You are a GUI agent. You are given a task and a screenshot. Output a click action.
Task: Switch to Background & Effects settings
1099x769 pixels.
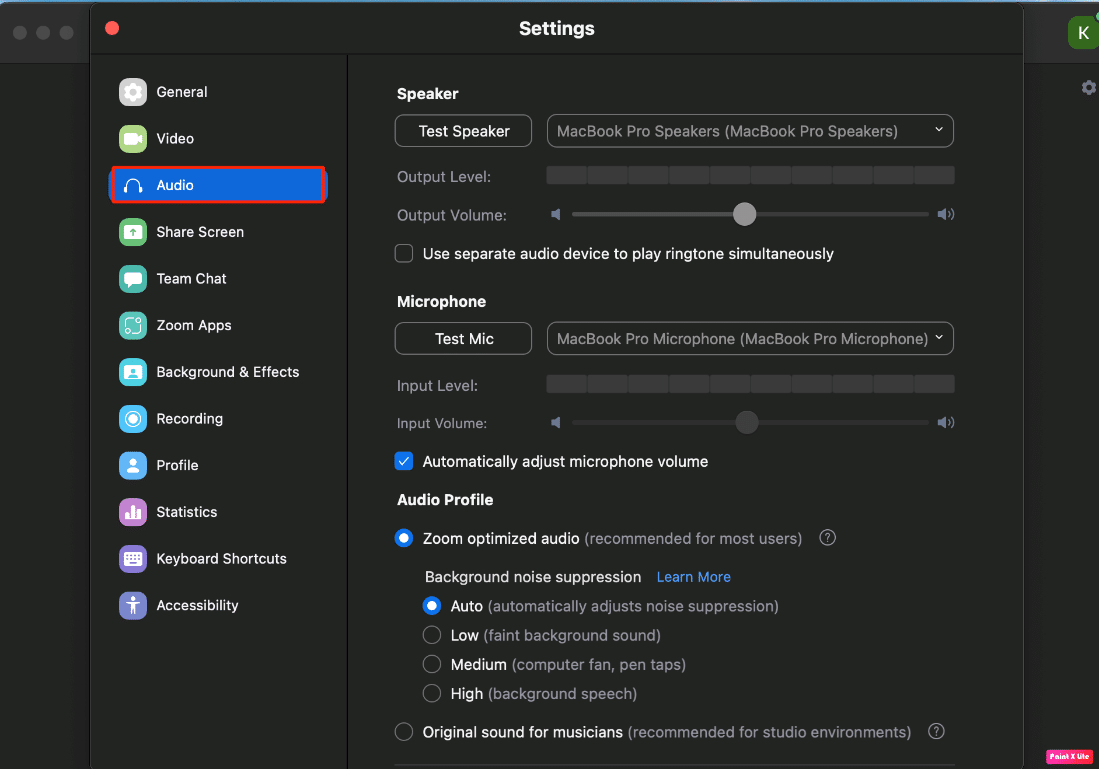tap(219, 372)
